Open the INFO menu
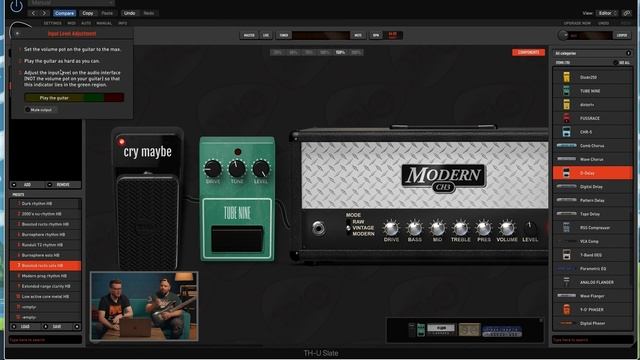 tap(122, 23)
